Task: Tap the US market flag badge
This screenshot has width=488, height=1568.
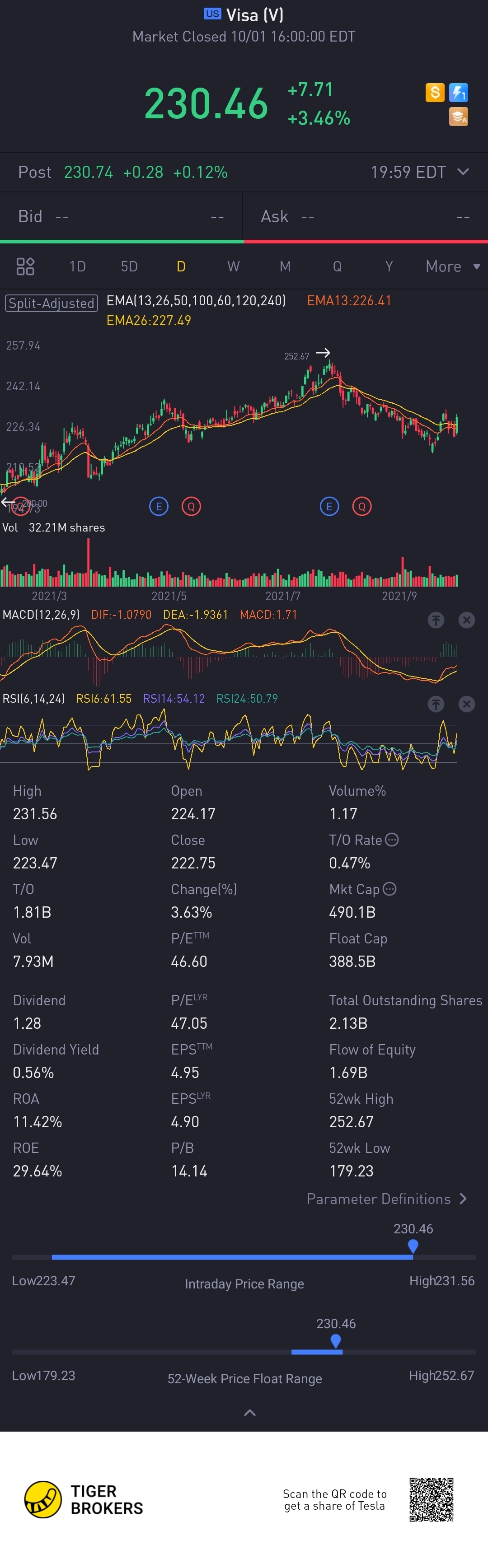Action: [x=212, y=14]
